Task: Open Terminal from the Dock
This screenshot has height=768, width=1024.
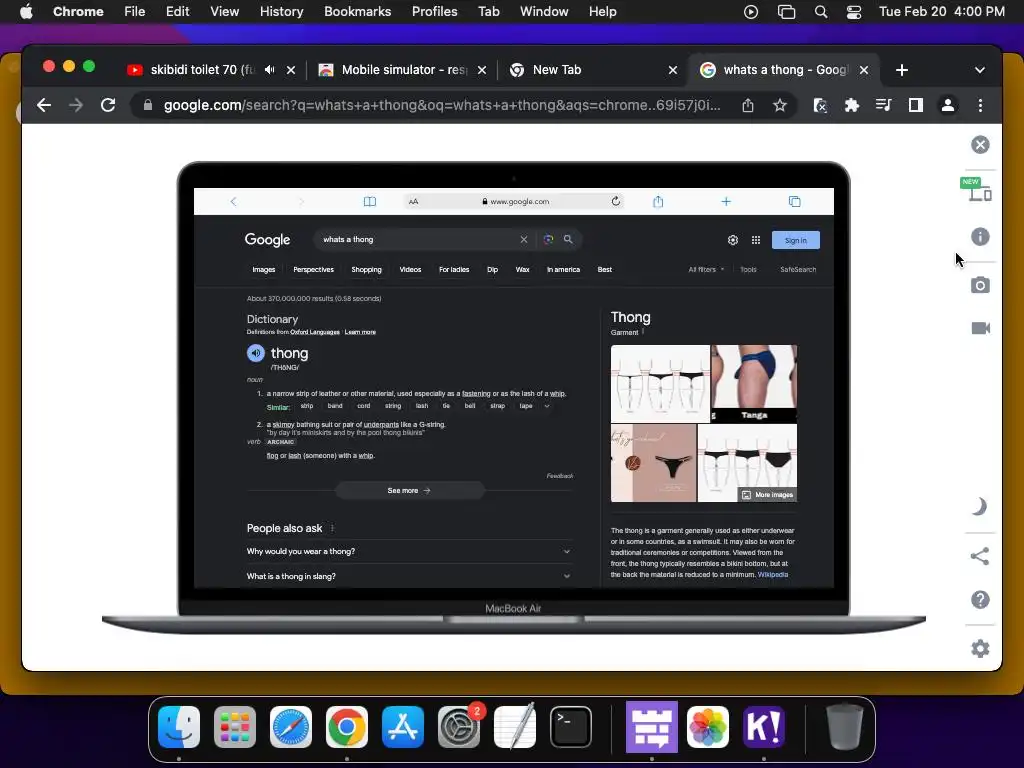Action: click(x=571, y=726)
